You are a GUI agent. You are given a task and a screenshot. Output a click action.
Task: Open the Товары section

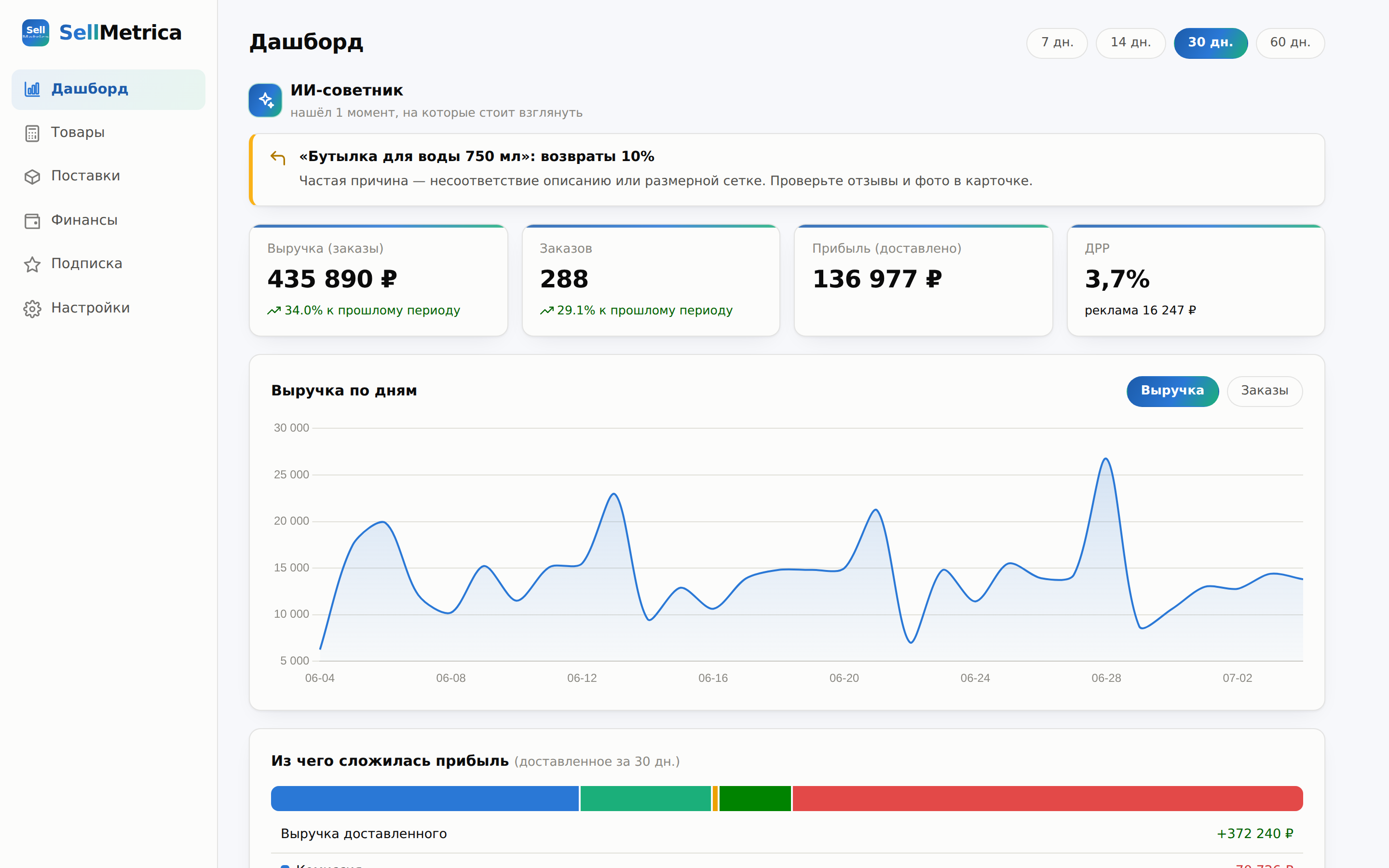(x=109, y=133)
